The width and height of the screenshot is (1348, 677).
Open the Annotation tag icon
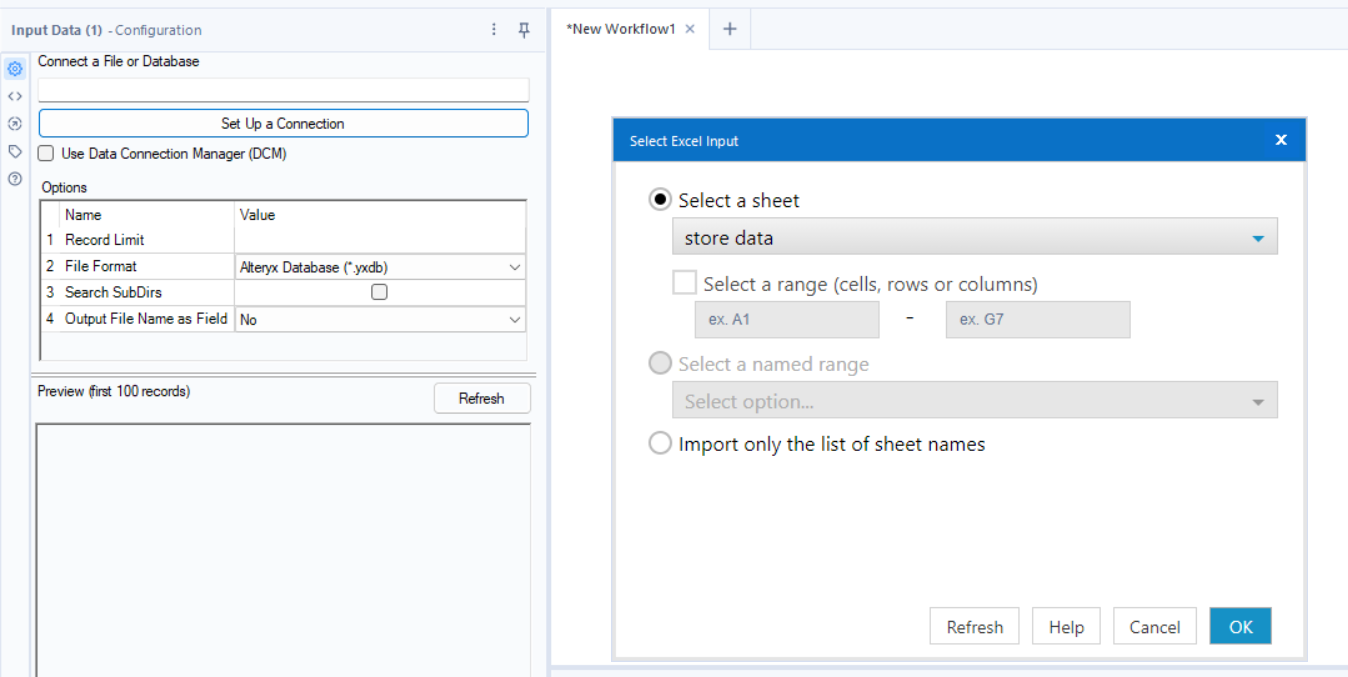(x=15, y=152)
